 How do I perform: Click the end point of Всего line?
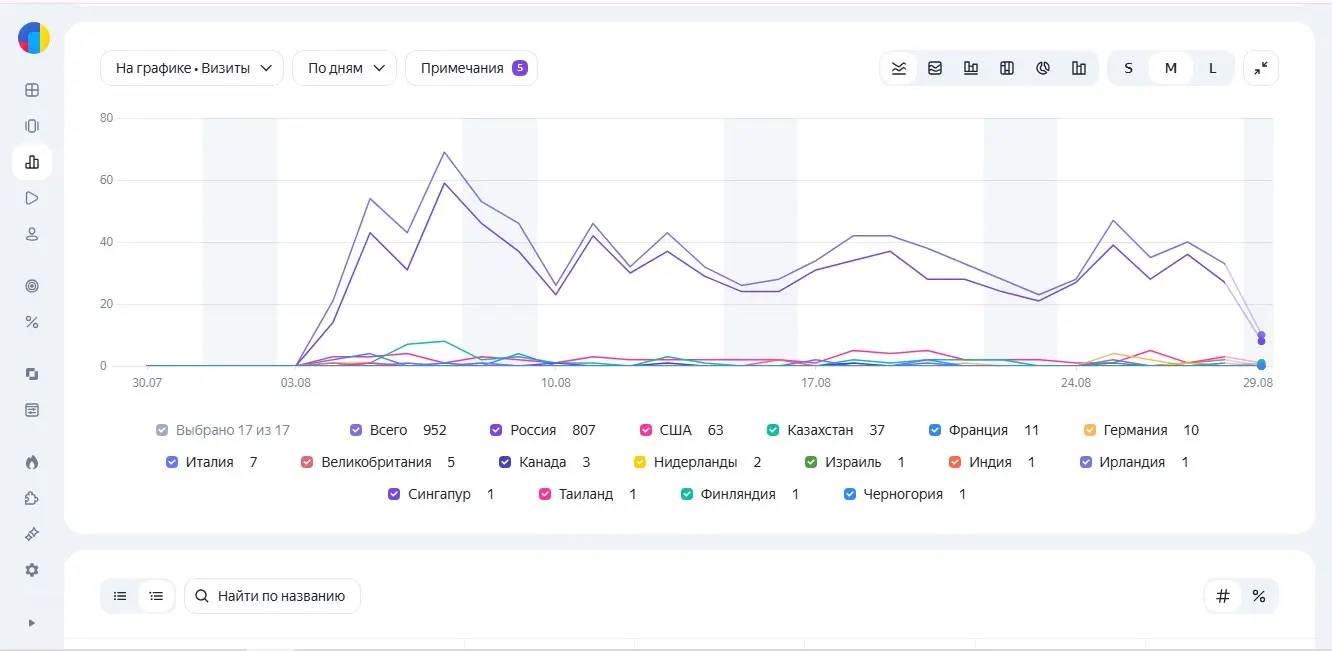coord(1262,335)
